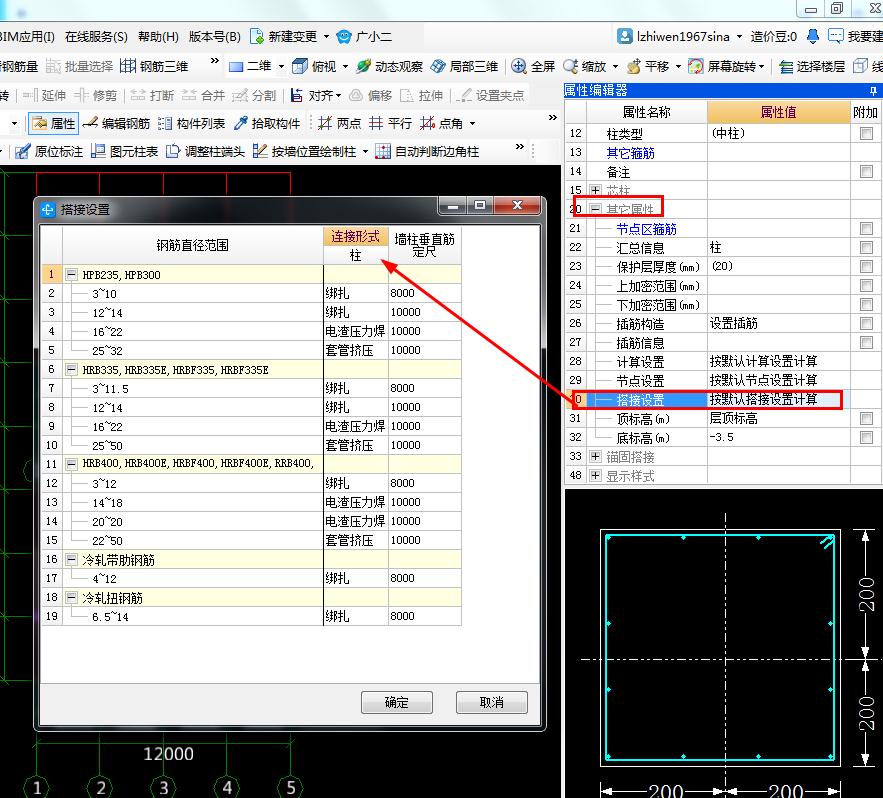Select 按墙位置绘制柱 tool
The image size is (883, 798).
click(304, 151)
